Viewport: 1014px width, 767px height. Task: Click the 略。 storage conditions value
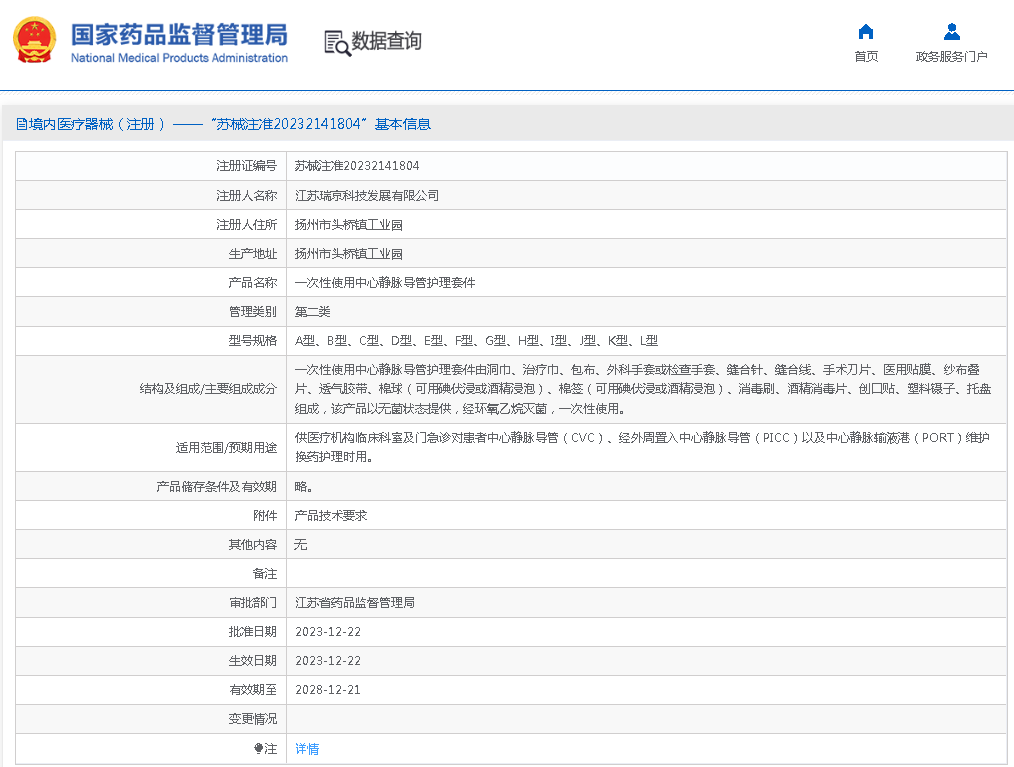click(303, 486)
